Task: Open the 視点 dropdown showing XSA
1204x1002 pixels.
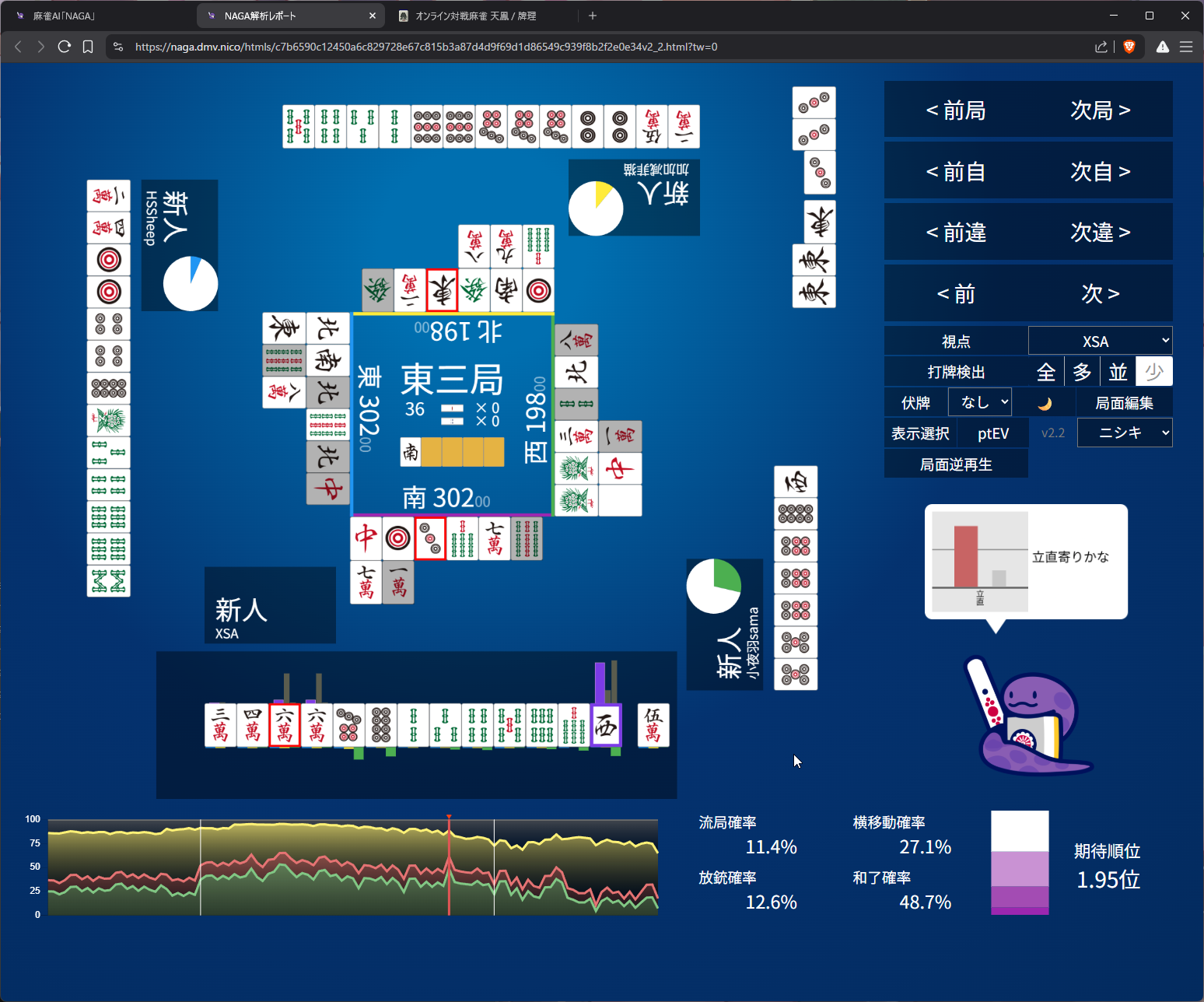Action: 1100,341
